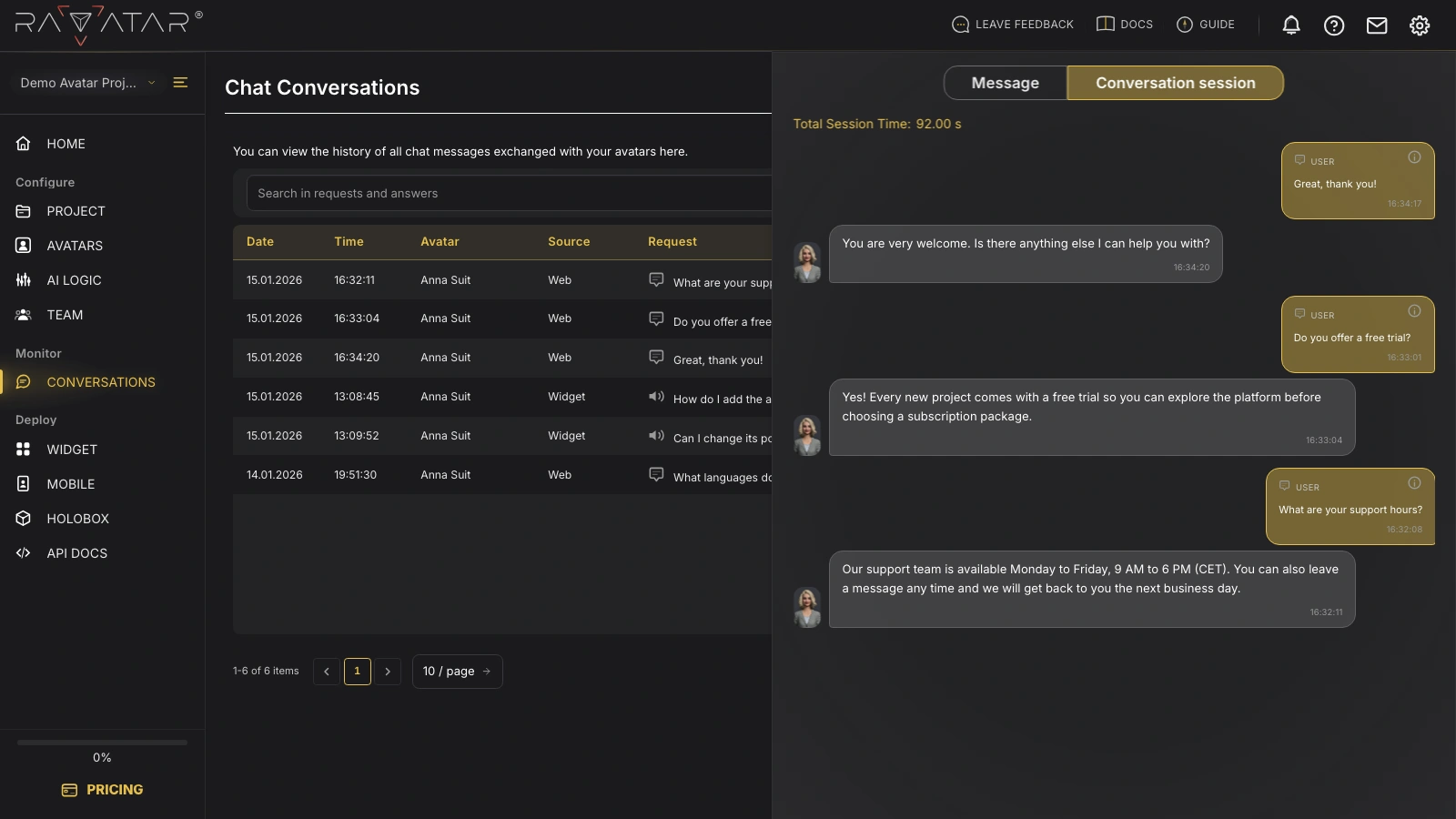Image resolution: width=1456 pixels, height=819 pixels.
Task: Focus the search requests and answers field
Action: pos(510,194)
